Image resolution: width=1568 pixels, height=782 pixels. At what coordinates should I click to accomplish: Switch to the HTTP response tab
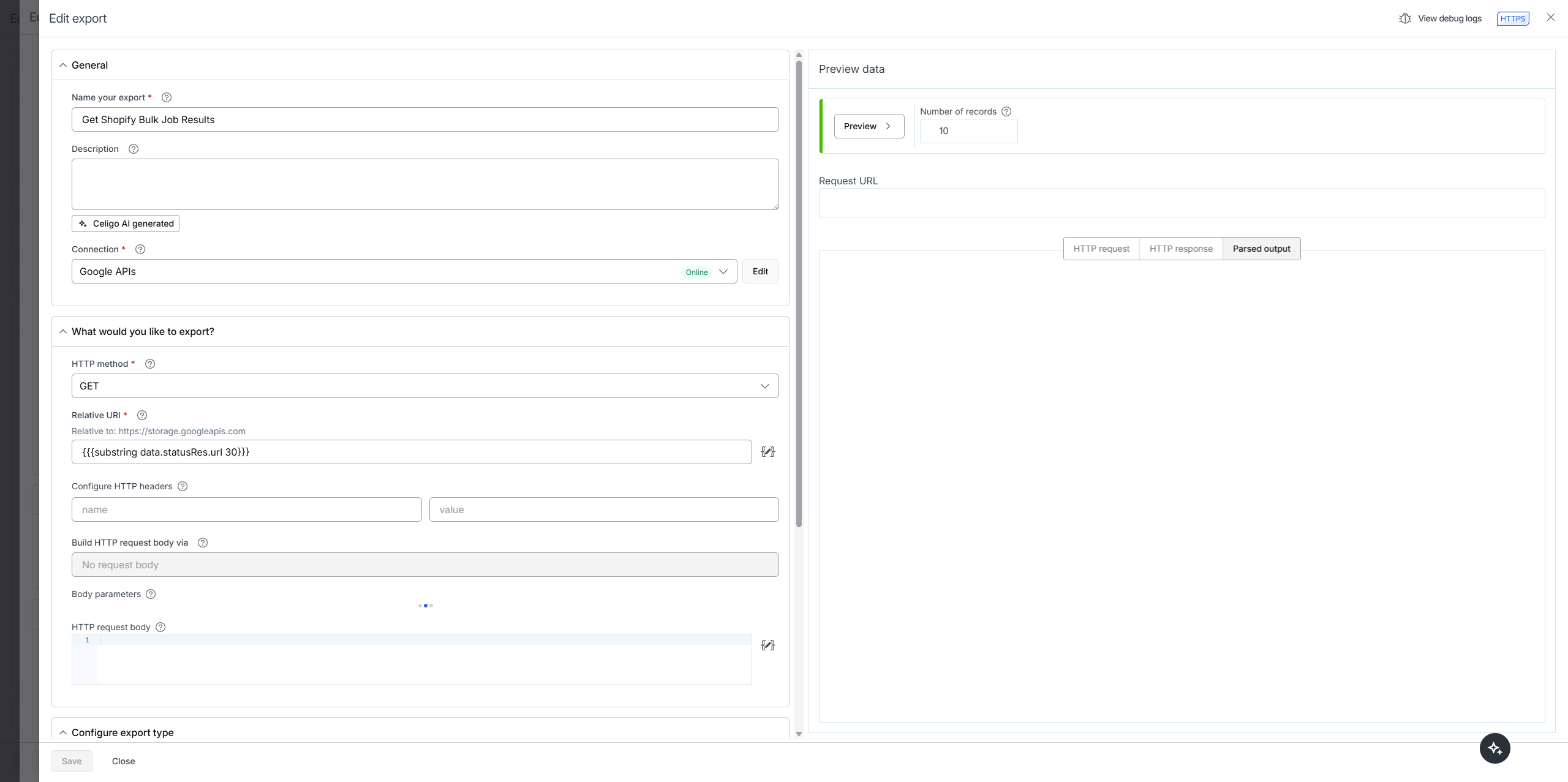pyautogui.click(x=1180, y=249)
